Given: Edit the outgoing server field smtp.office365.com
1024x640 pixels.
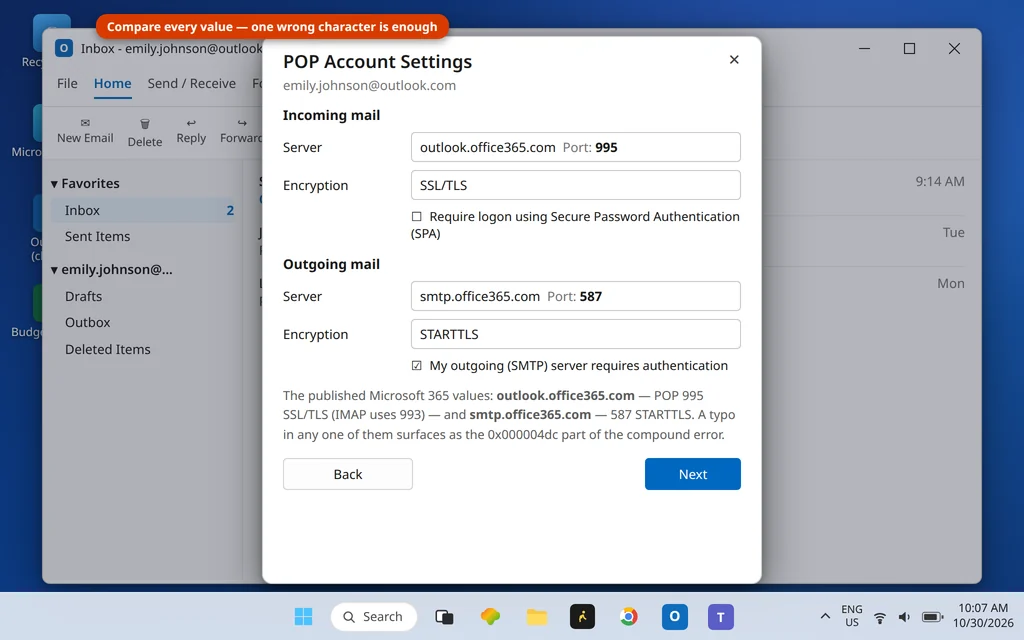Looking at the screenshot, I should click(575, 296).
